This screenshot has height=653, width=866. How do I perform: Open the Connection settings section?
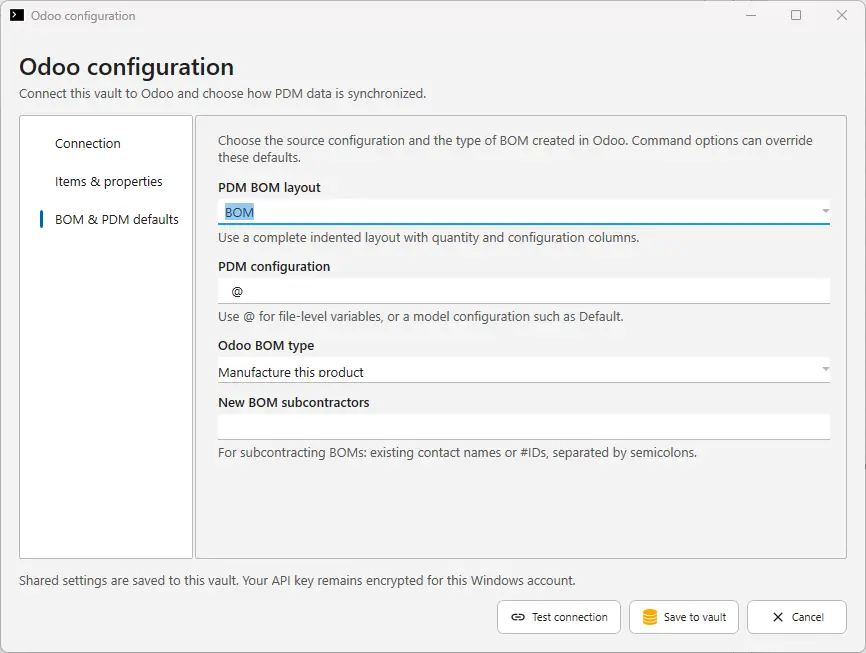[106, 144]
